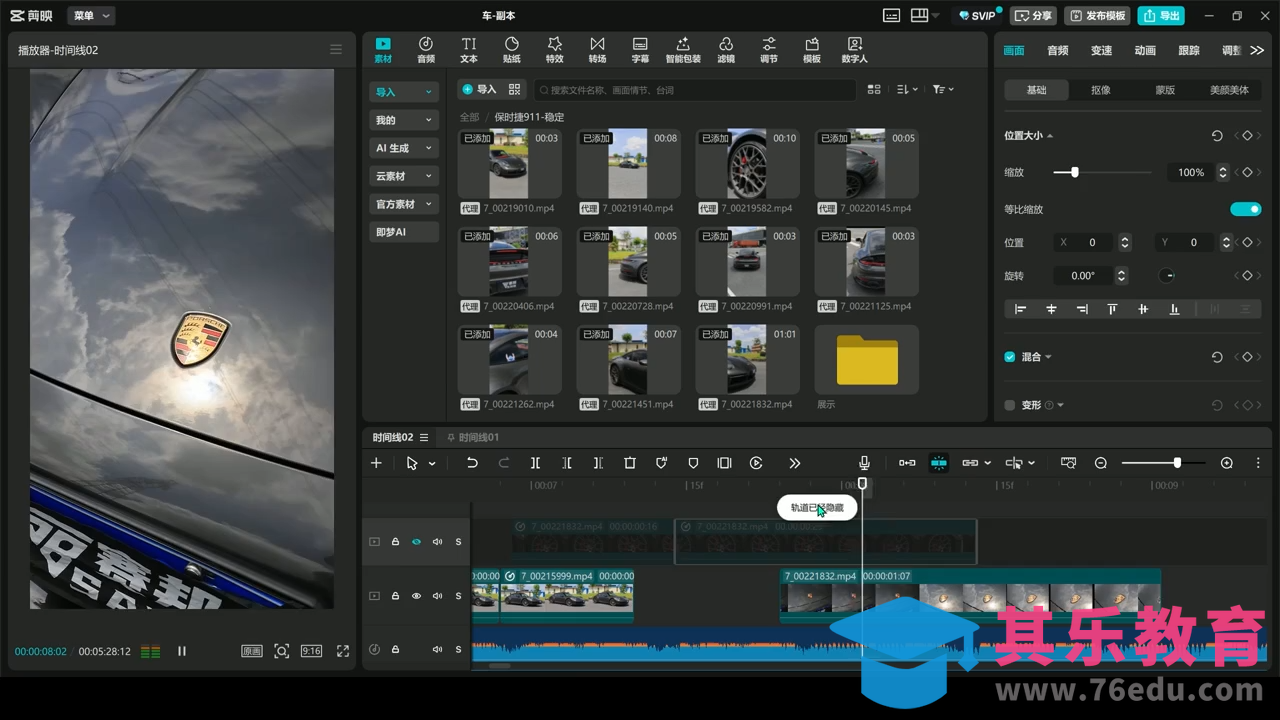Viewport: 1280px width, 720px height.
Task: Click the fullscreen preview icon in player
Action: [x=343, y=651]
